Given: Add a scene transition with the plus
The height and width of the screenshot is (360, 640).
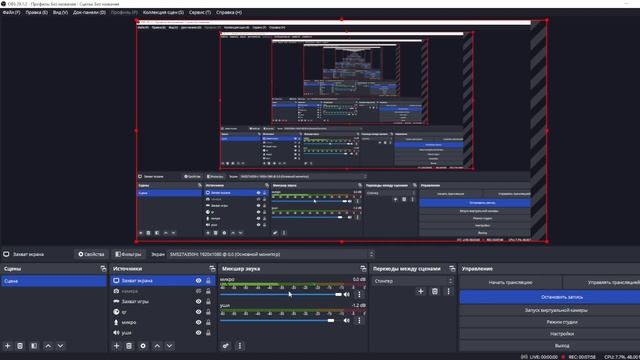Looking at the screenshot, I should tap(421, 291).
